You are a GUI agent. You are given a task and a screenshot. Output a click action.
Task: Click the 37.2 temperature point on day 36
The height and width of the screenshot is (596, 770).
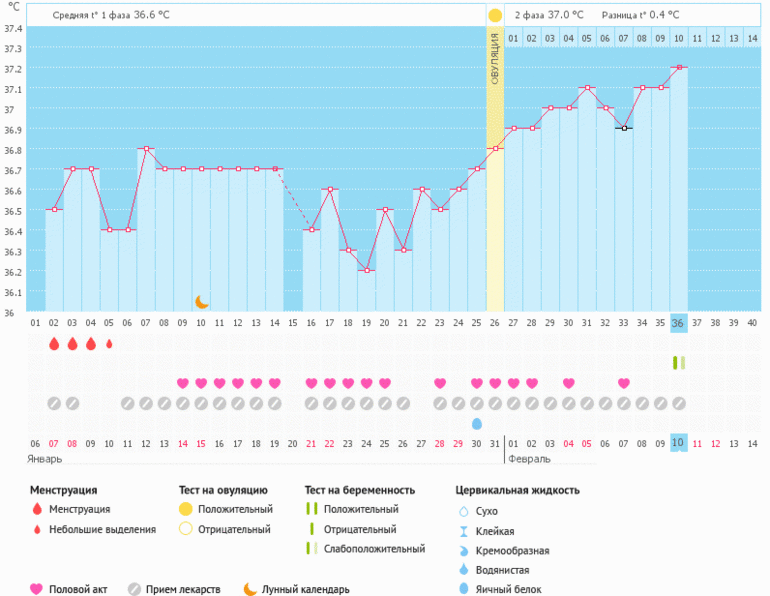pos(678,68)
